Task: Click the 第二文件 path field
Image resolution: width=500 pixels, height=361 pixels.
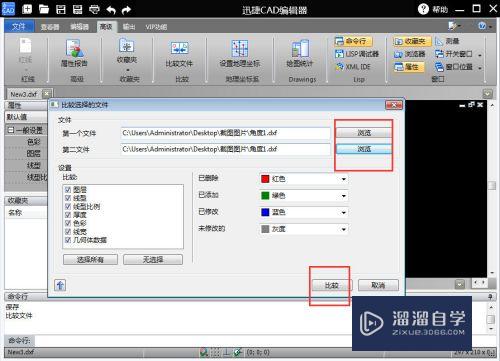Action: pos(225,149)
